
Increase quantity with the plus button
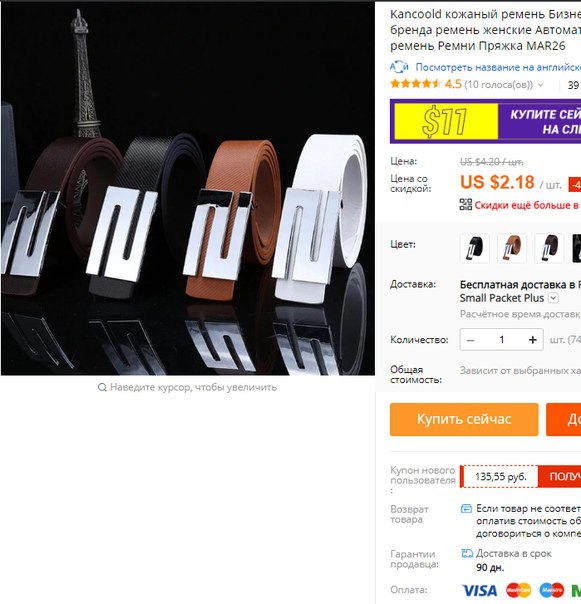point(533,340)
